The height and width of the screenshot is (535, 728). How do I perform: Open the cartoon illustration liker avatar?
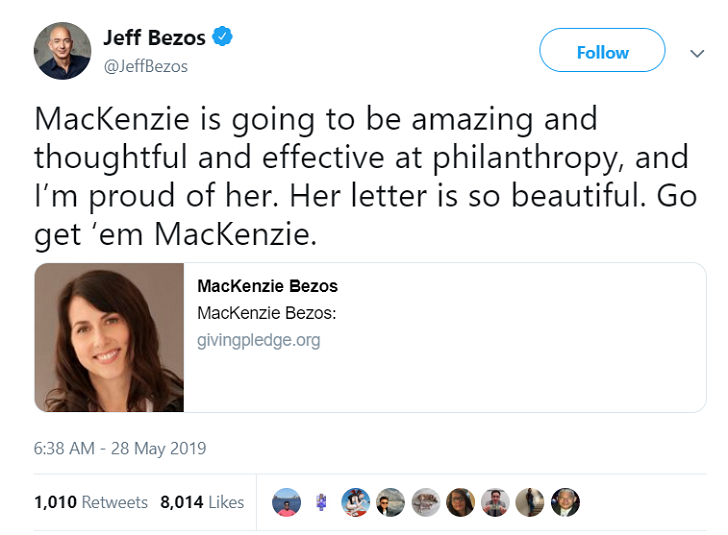[x=356, y=502]
